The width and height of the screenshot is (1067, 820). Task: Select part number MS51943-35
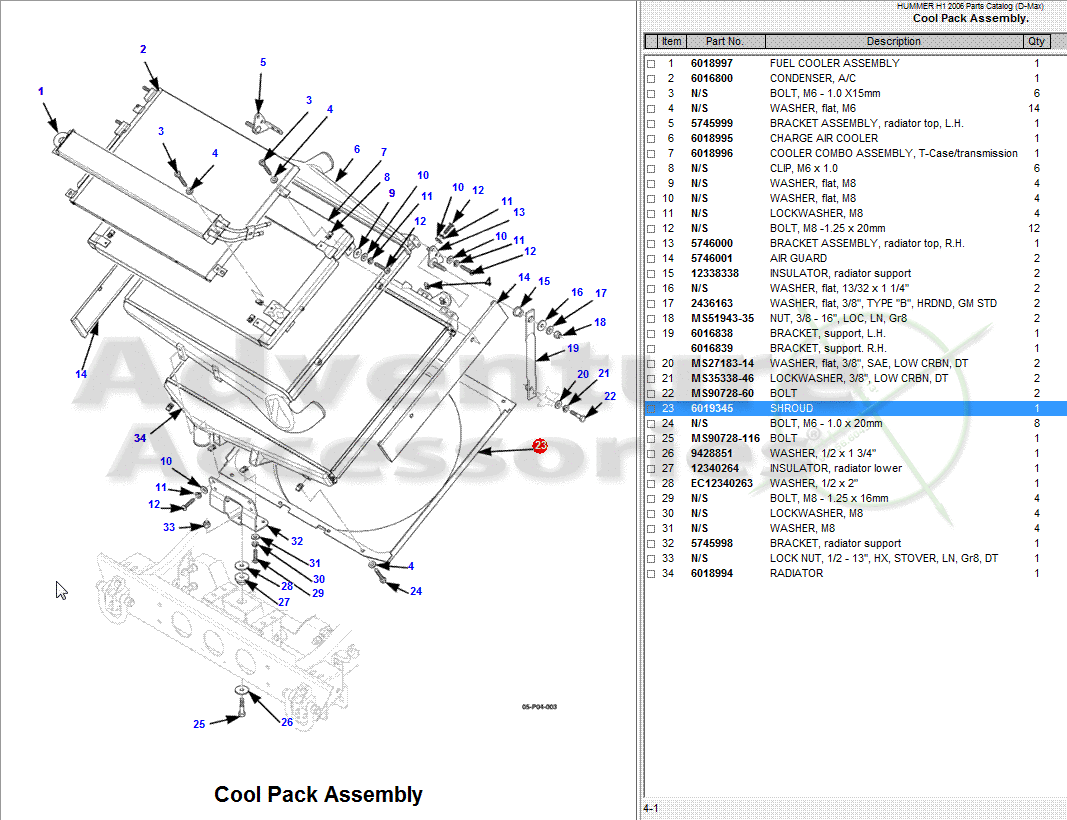[x=723, y=318]
